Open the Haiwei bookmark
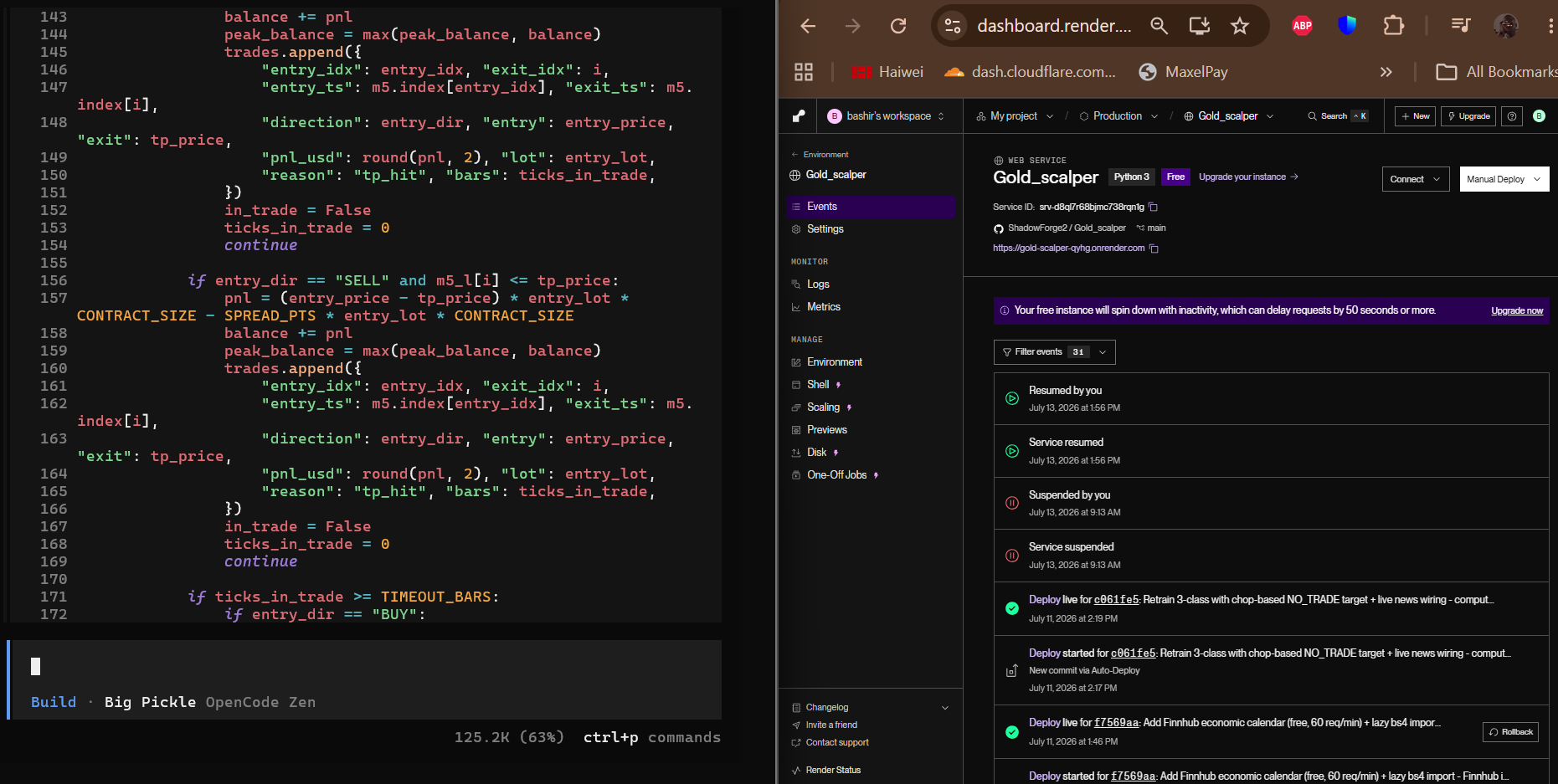 tap(887, 72)
